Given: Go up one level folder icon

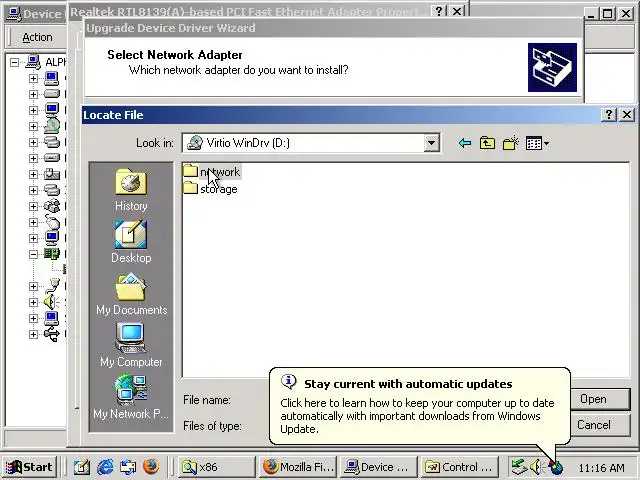Looking at the screenshot, I should (487, 143).
